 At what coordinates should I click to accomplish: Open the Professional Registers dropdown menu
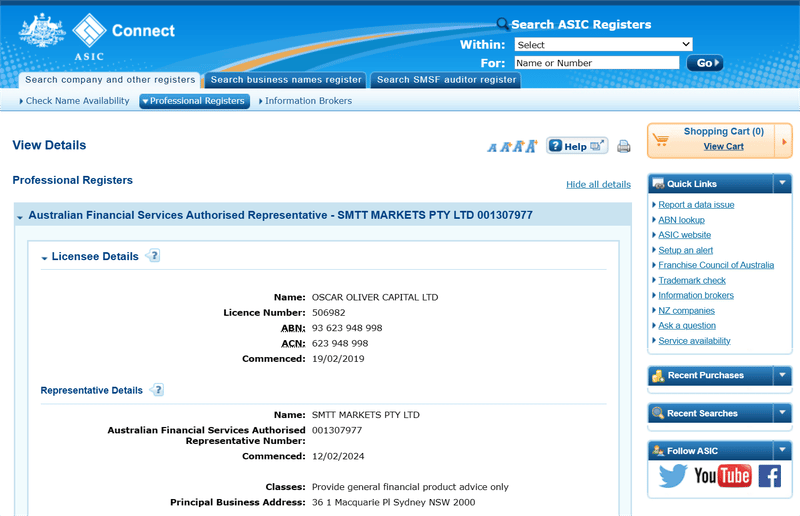pos(194,101)
